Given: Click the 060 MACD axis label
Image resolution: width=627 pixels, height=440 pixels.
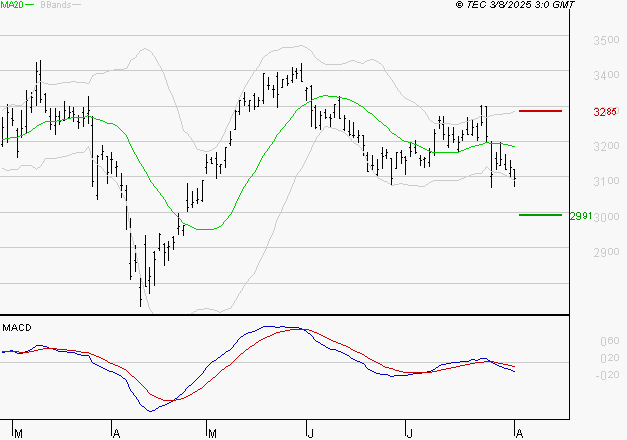Looking at the screenshot, I should [x=610, y=341].
